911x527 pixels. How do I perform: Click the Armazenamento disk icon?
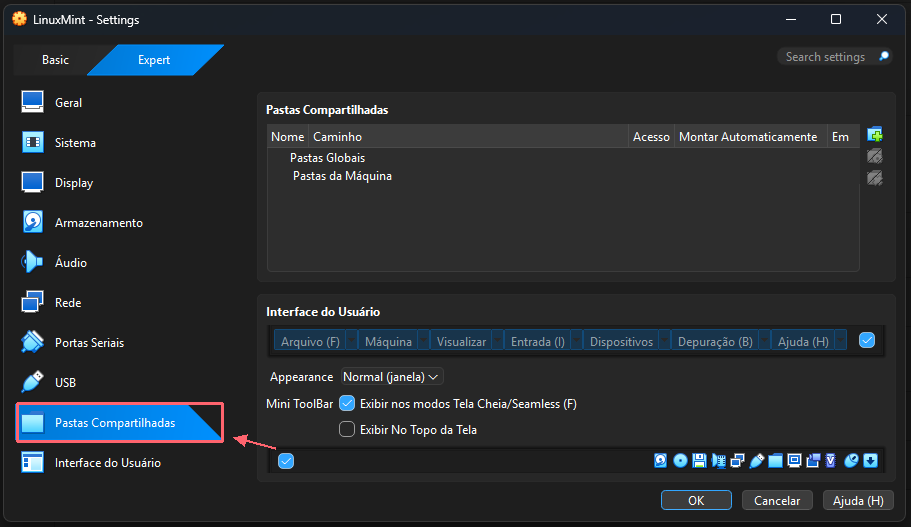(x=33, y=223)
